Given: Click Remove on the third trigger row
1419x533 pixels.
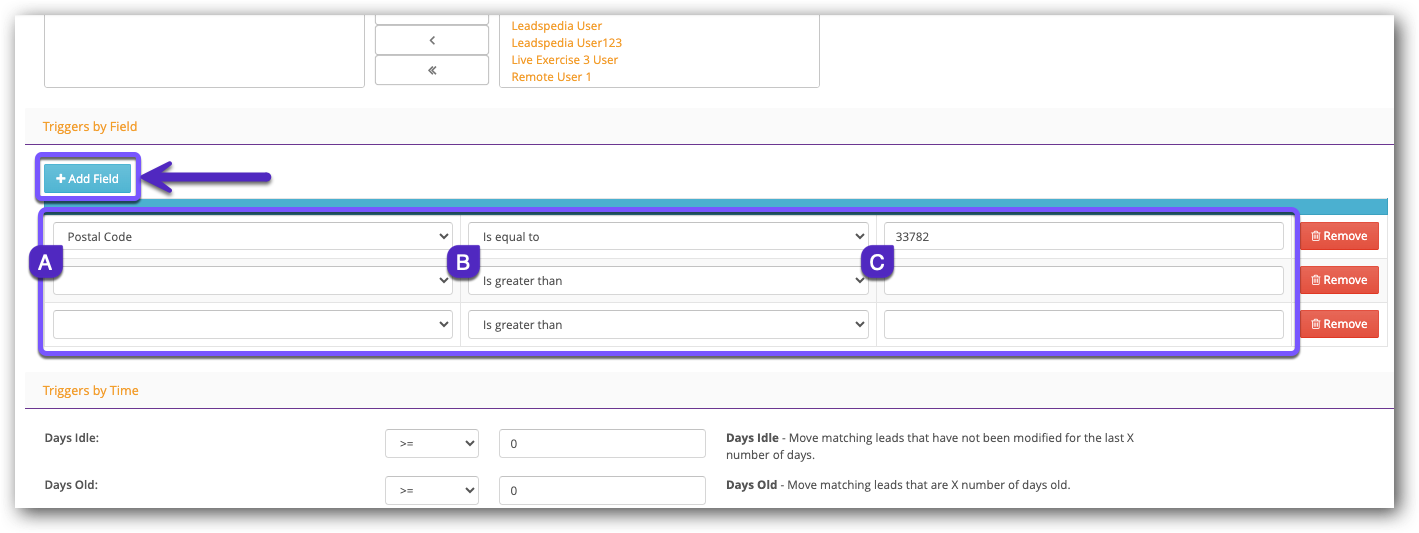Looking at the screenshot, I should tap(1339, 324).
